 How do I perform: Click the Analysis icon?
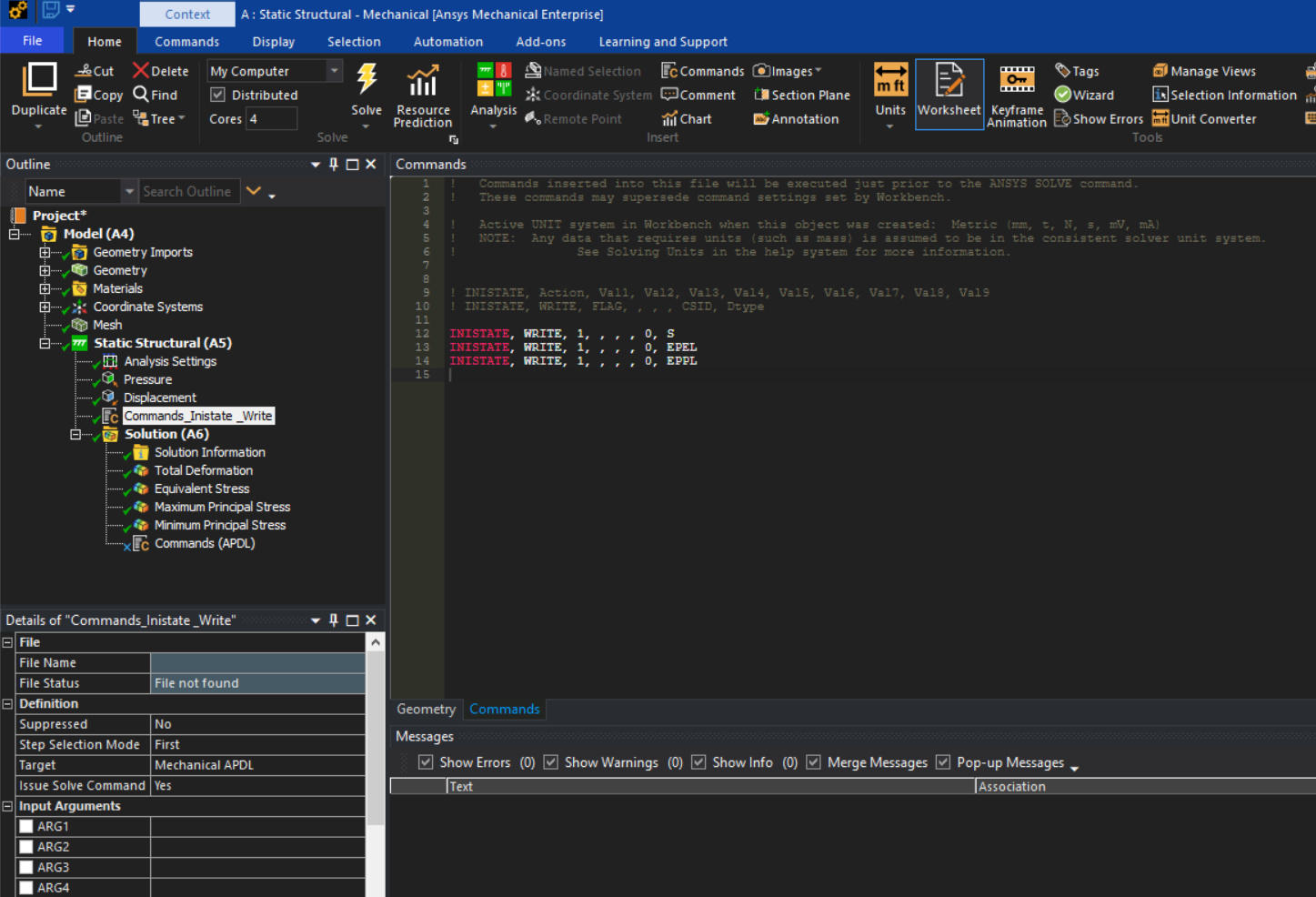(x=494, y=79)
